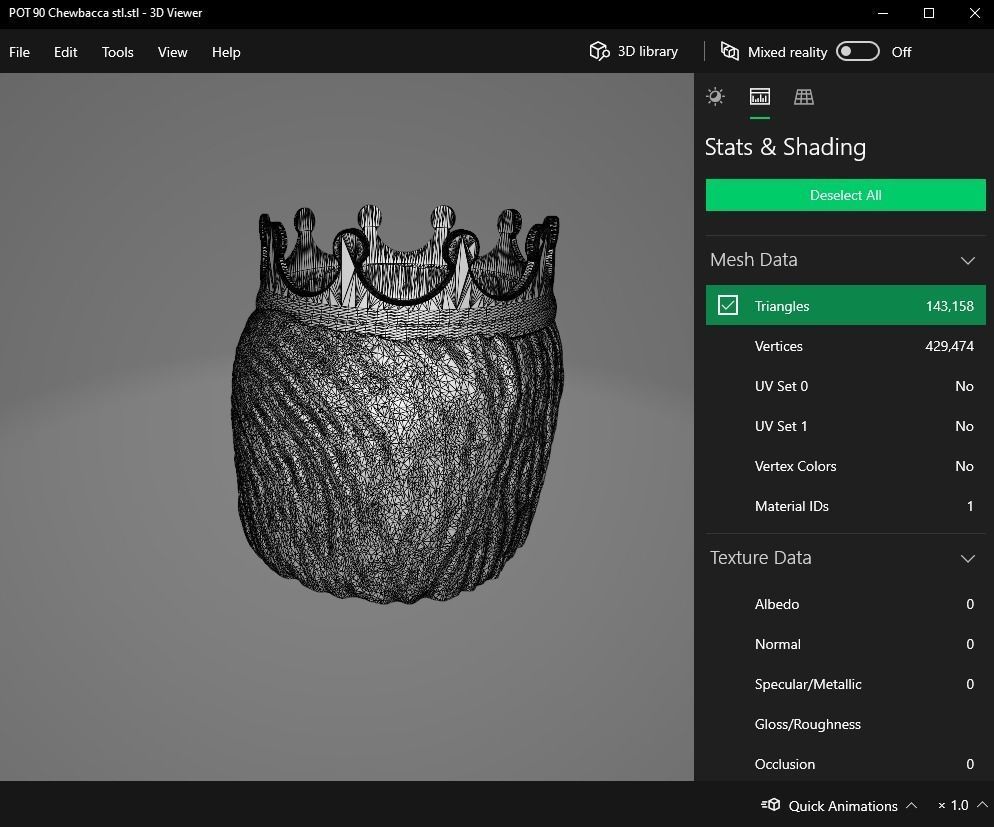994x827 pixels.
Task: Open the Edit menu
Action: point(65,52)
